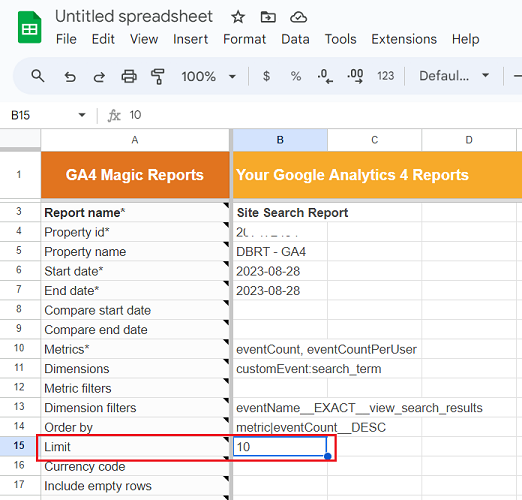Viewport: 522px width, 500px height.
Task: Check cloud document status icon
Action: (x=298, y=17)
